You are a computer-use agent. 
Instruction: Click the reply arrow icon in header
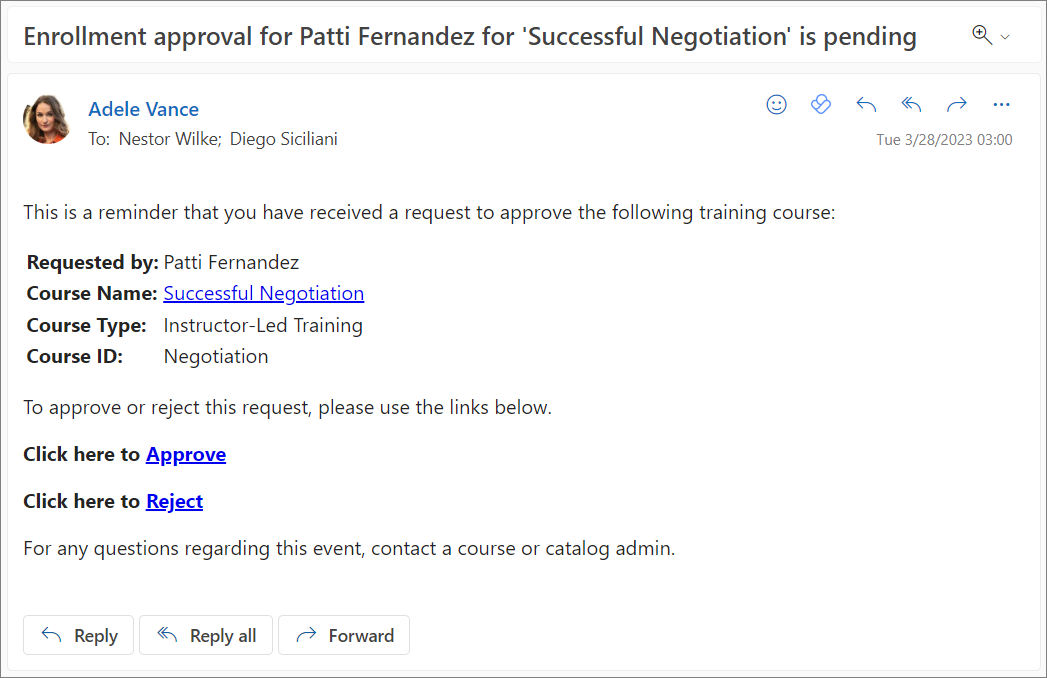click(866, 105)
